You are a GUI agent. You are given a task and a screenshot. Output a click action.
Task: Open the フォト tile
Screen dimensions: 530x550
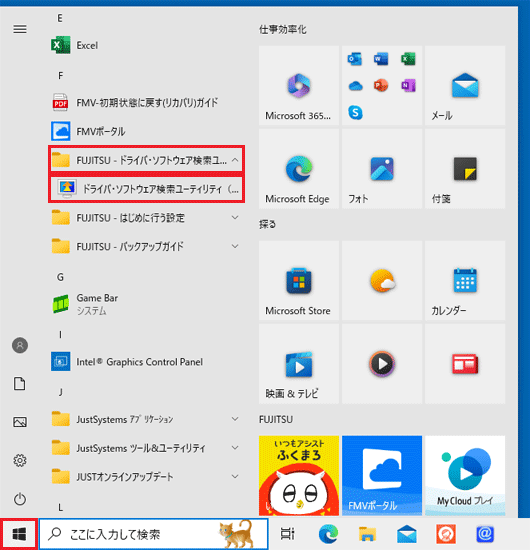pyautogui.click(x=382, y=169)
